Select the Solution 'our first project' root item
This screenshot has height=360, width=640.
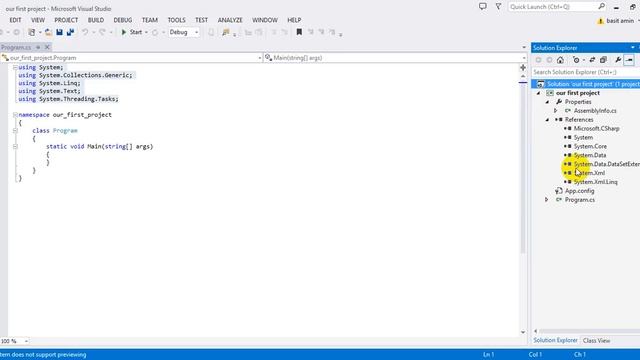pyautogui.click(x=586, y=84)
